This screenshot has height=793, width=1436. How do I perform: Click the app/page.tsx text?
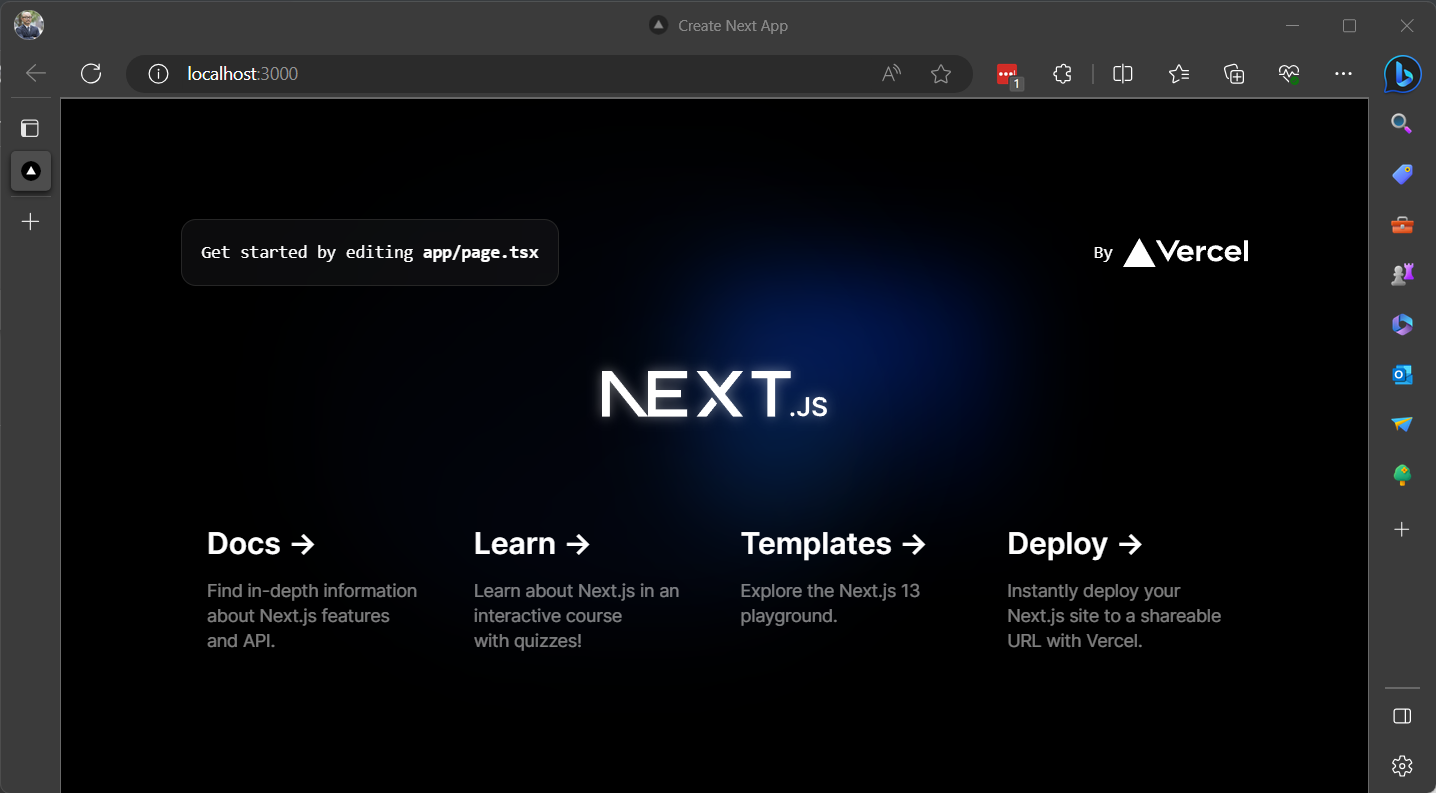(x=481, y=252)
